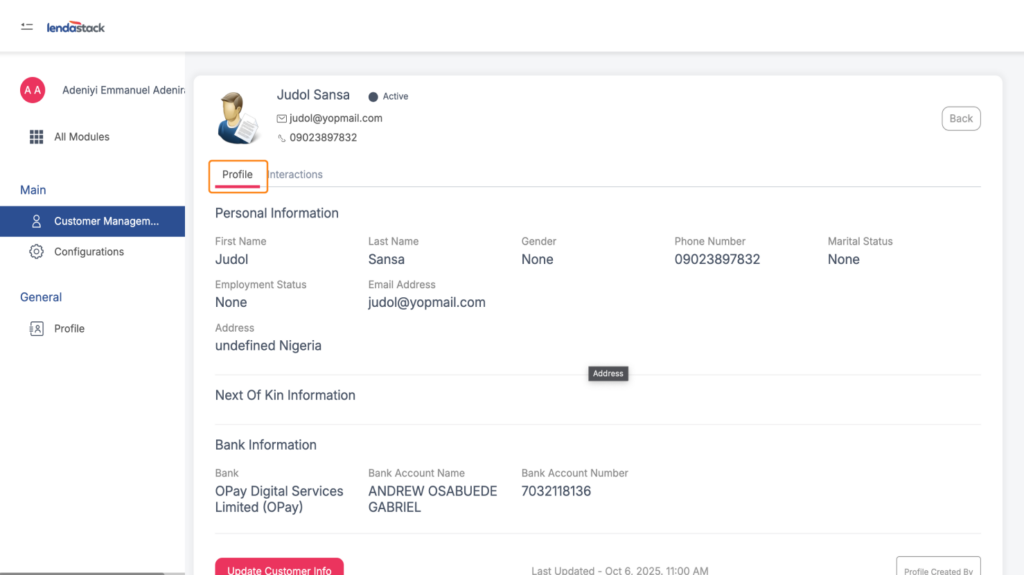Click the All Modules grid icon

click(x=37, y=137)
